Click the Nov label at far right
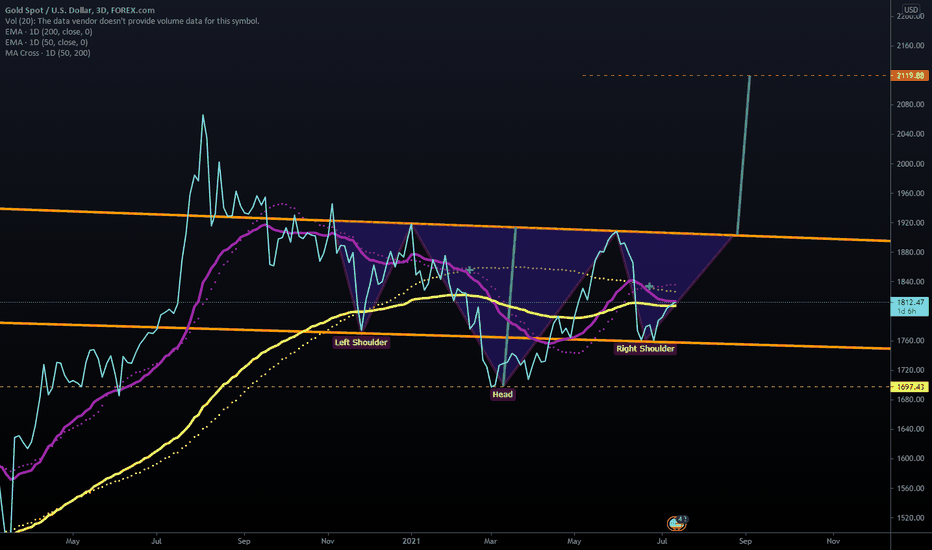Screen dimensions: 932x550 [833, 541]
